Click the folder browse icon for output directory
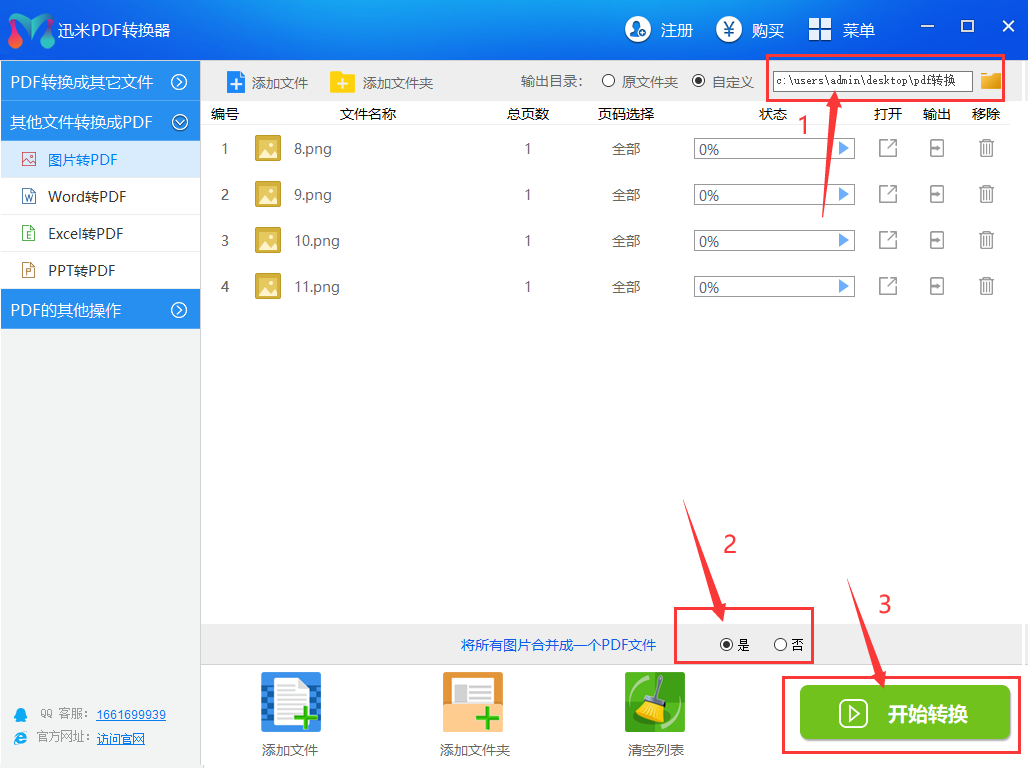This screenshot has width=1028, height=768. [x=990, y=81]
